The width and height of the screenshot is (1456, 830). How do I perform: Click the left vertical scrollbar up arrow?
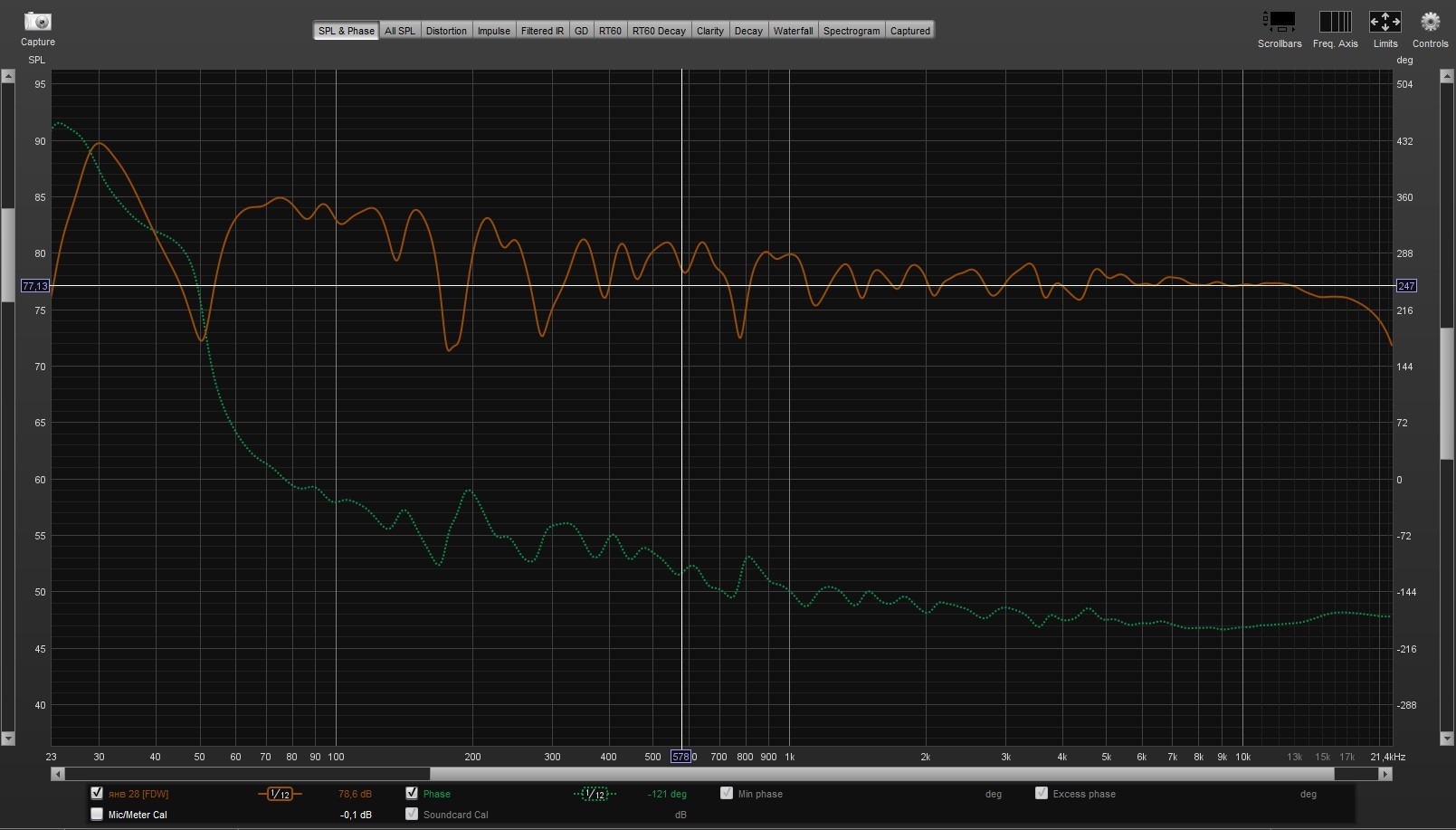(x=7, y=76)
